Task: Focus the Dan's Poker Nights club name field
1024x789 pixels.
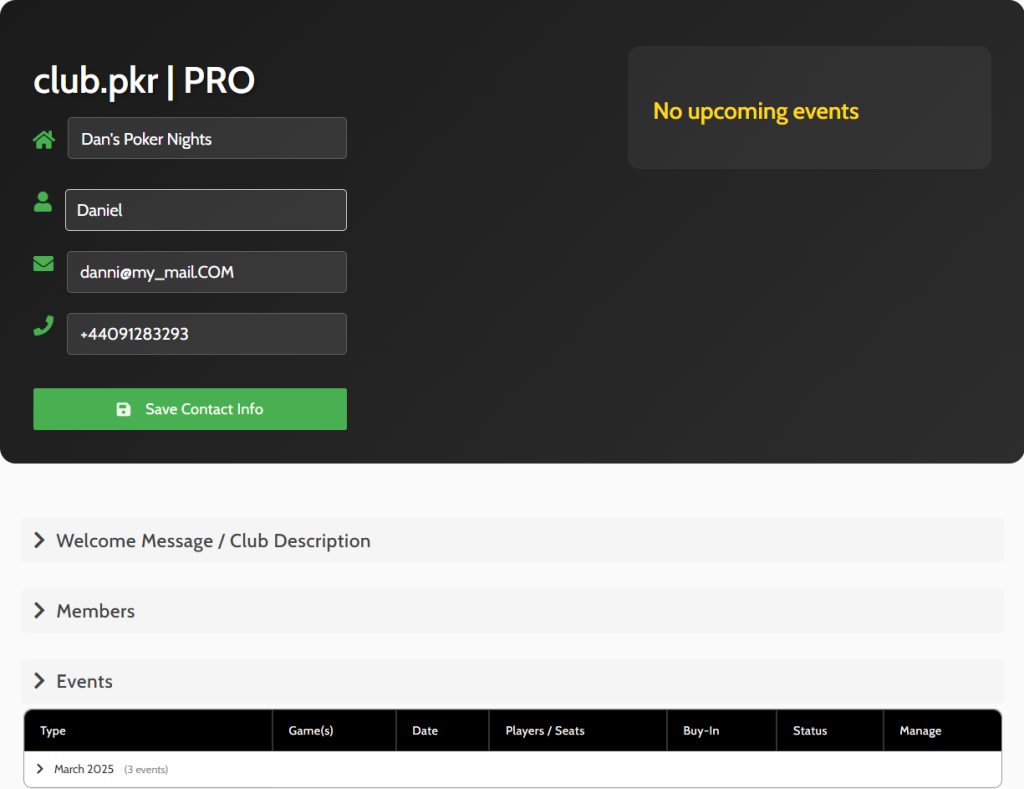Action: tap(207, 139)
